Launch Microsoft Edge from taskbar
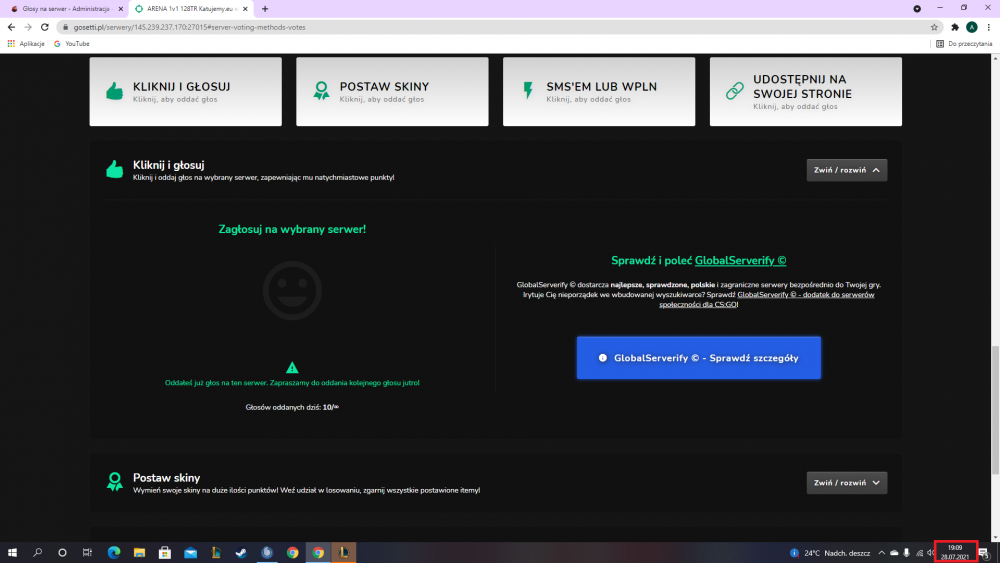This screenshot has height=563, width=1000. tap(114, 553)
